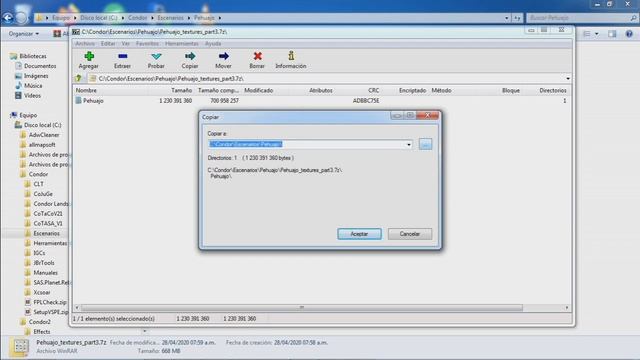Click the Aceptar button
The height and width of the screenshot is (360, 640).
[x=360, y=234]
